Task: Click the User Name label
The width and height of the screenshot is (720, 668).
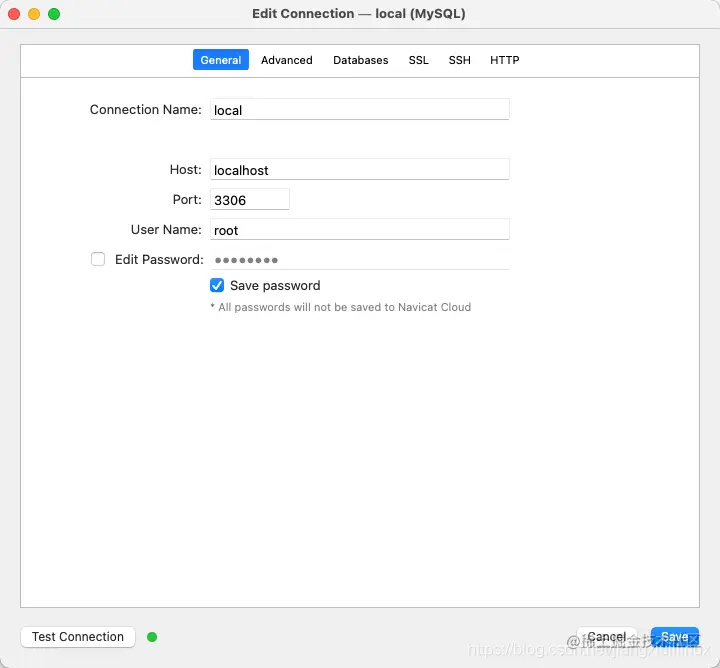Action: (166, 230)
